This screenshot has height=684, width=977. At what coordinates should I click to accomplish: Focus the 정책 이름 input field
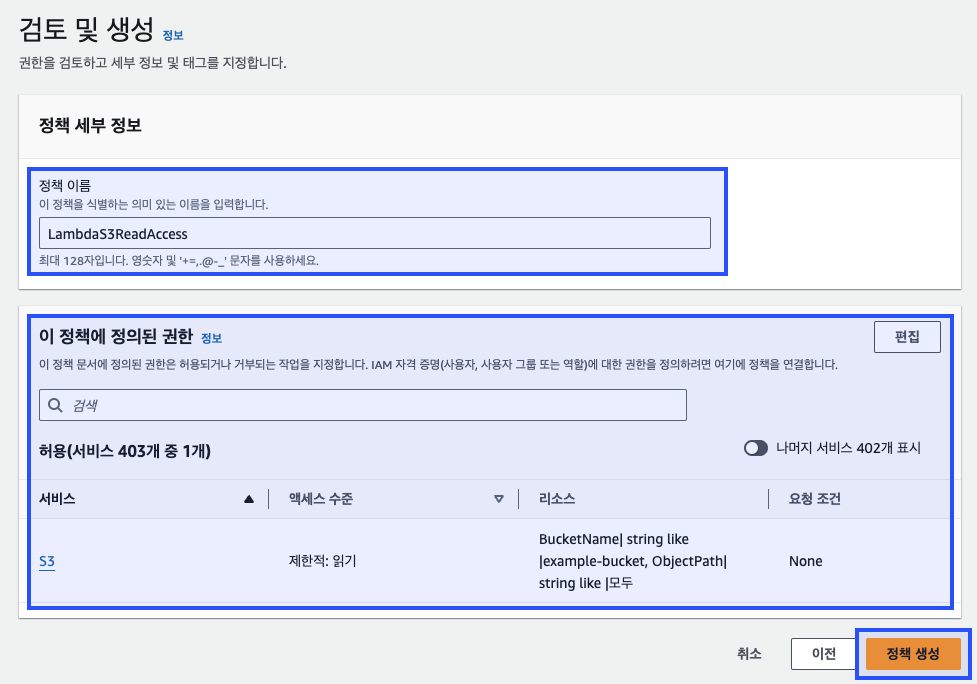point(374,234)
